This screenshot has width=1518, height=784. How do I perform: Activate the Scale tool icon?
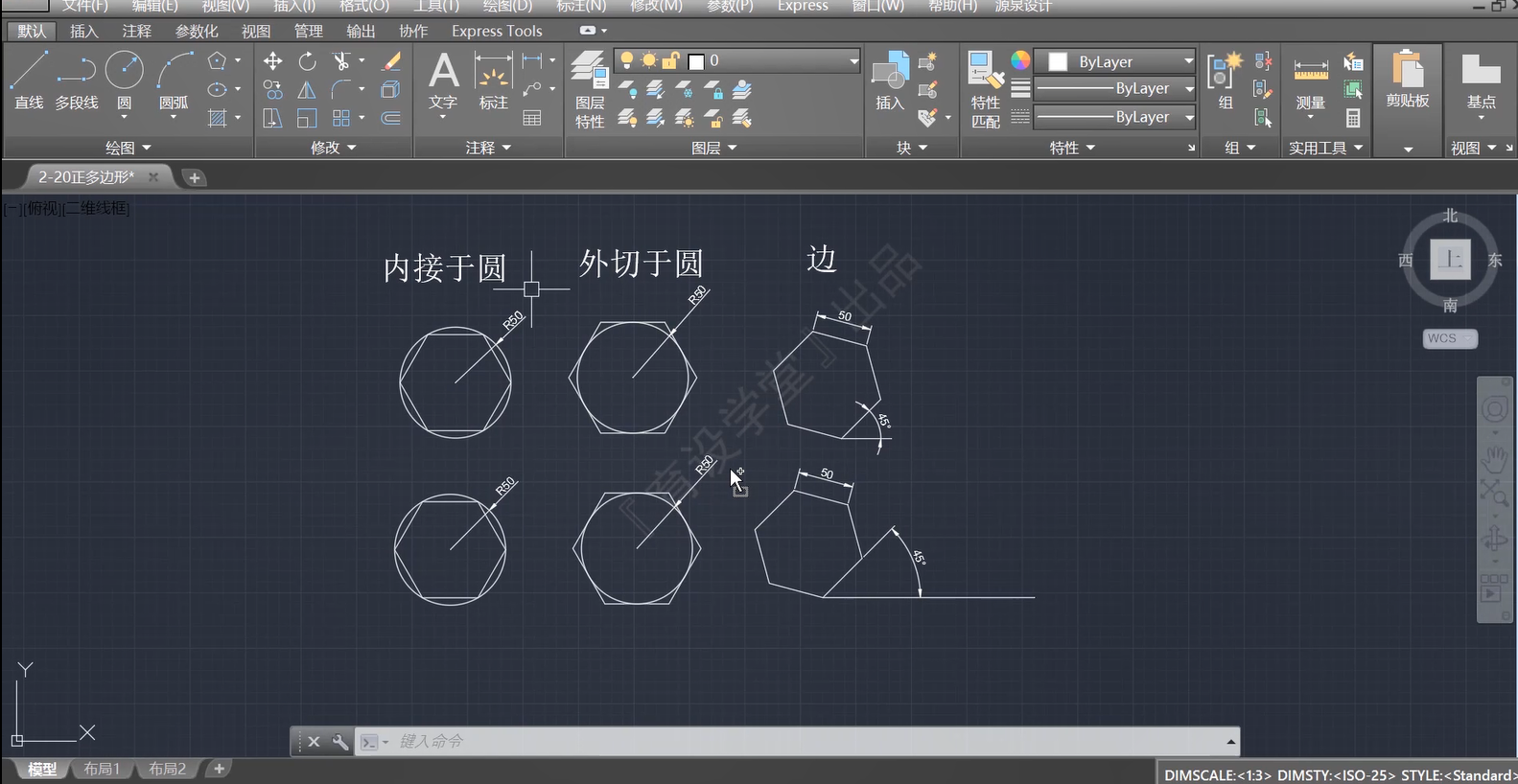tap(307, 118)
